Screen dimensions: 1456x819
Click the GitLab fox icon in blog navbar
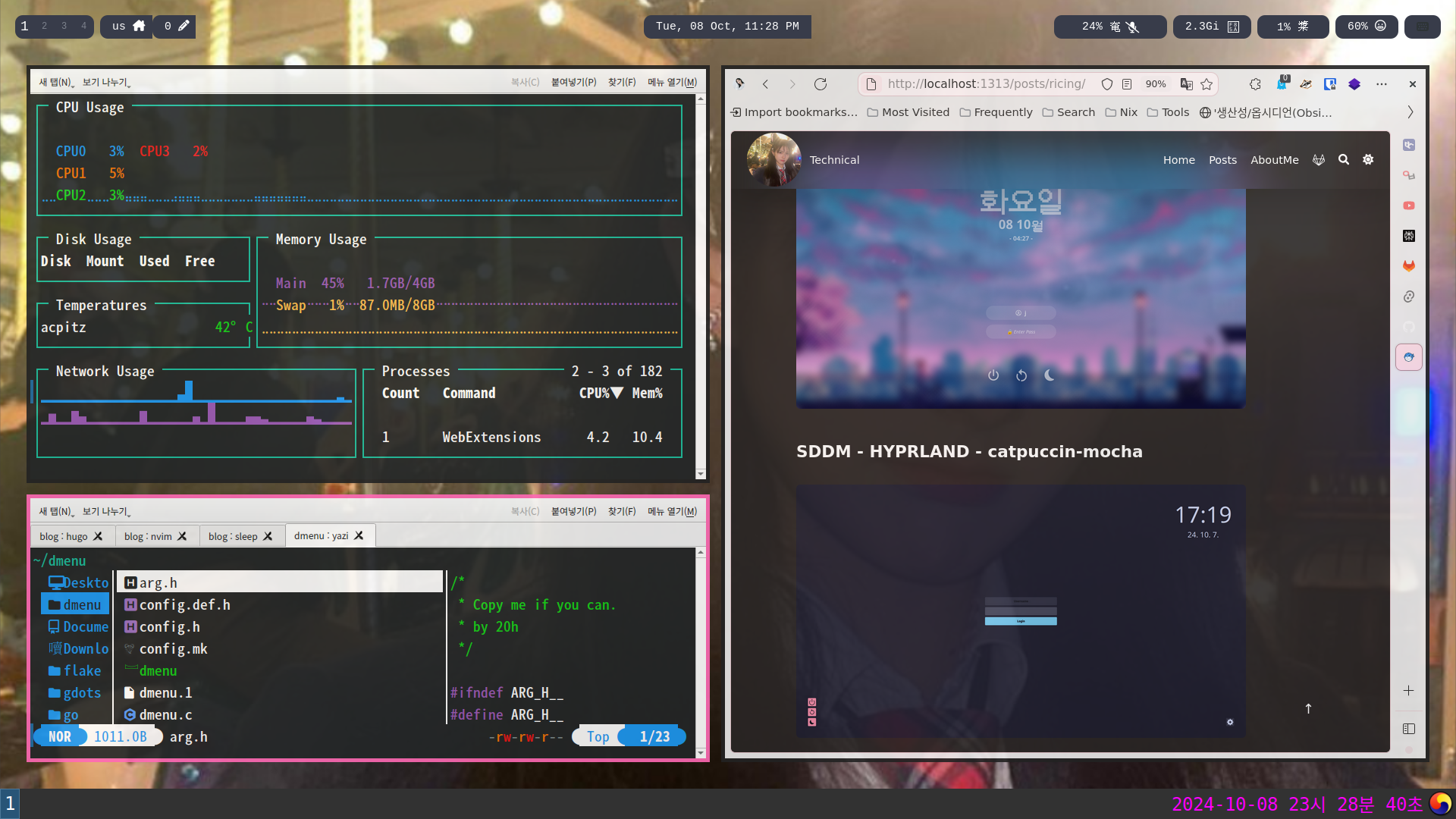(1319, 160)
